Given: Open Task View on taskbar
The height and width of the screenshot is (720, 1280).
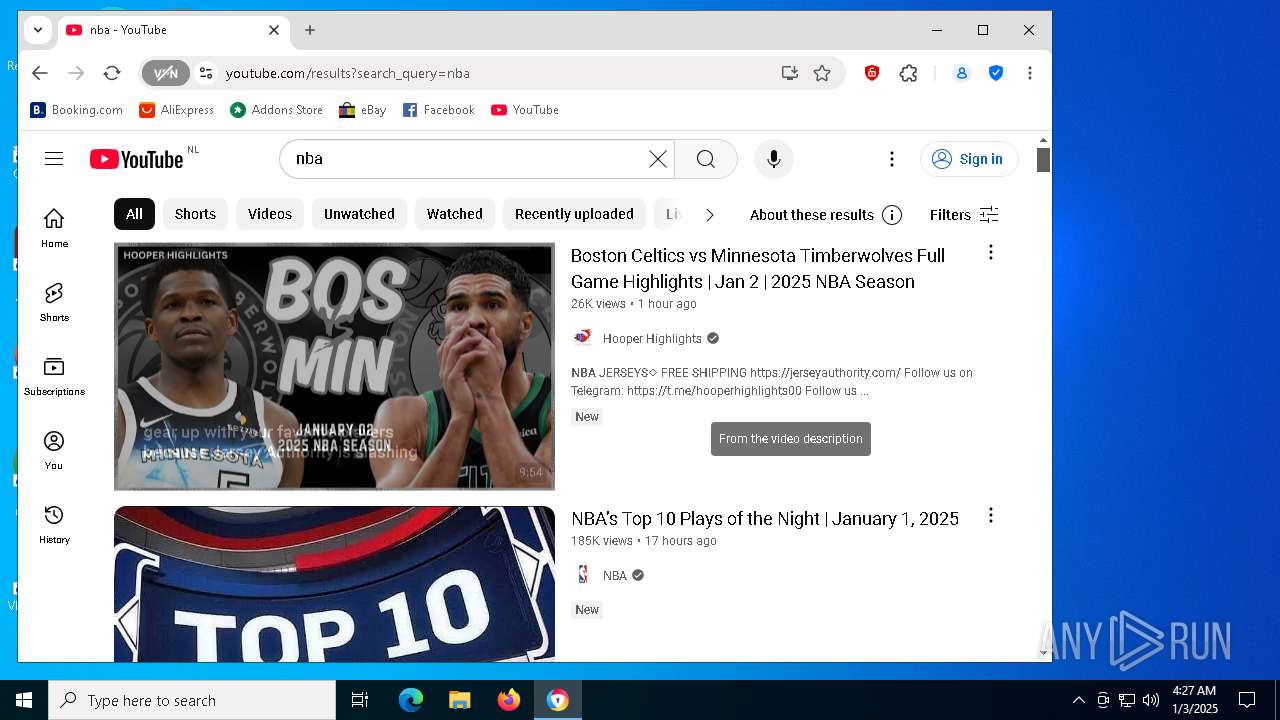Looking at the screenshot, I should pyautogui.click(x=360, y=700).
